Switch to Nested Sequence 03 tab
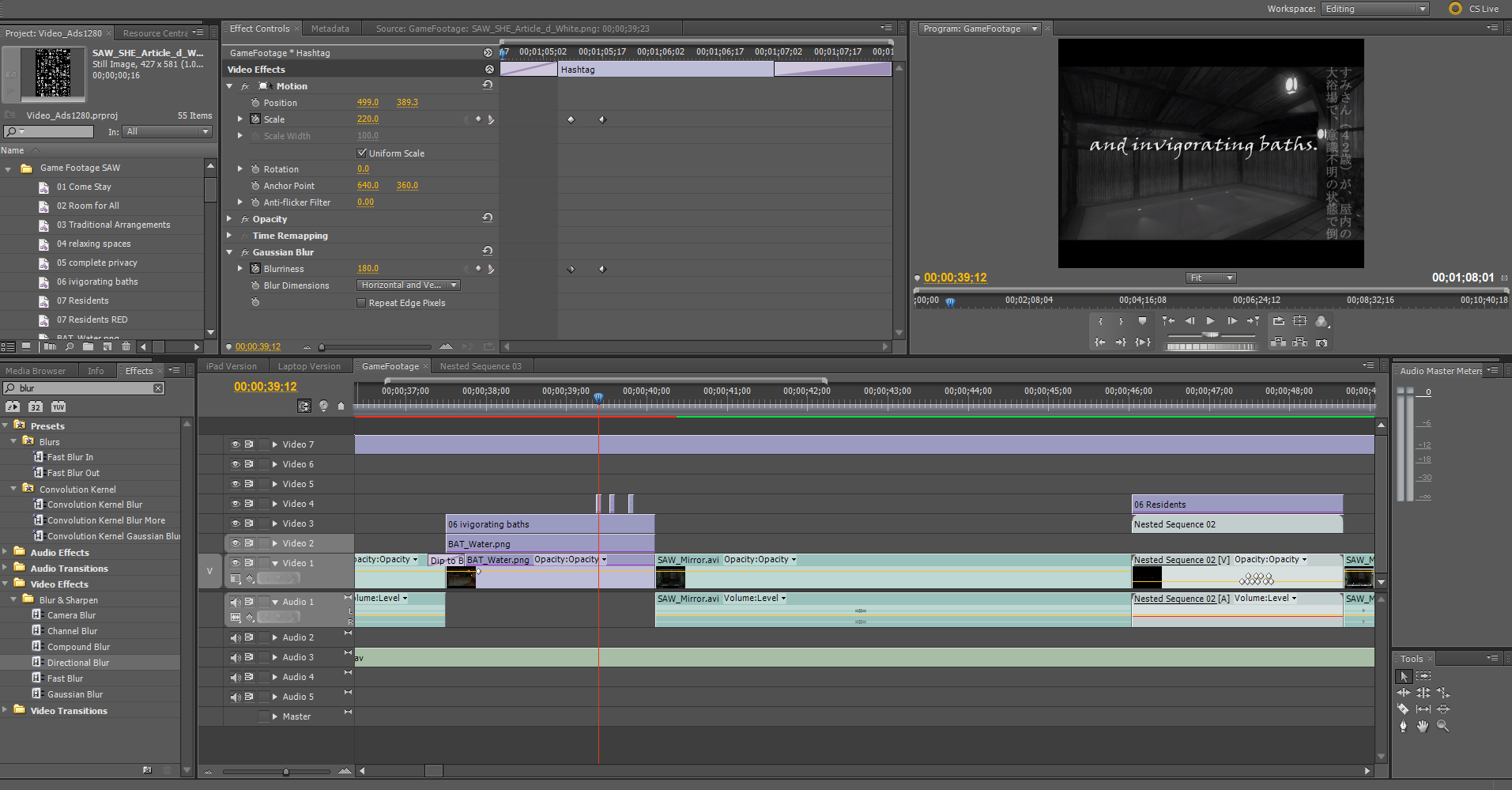Viewport: 1512px width, 790px height. tap(481, 366)
